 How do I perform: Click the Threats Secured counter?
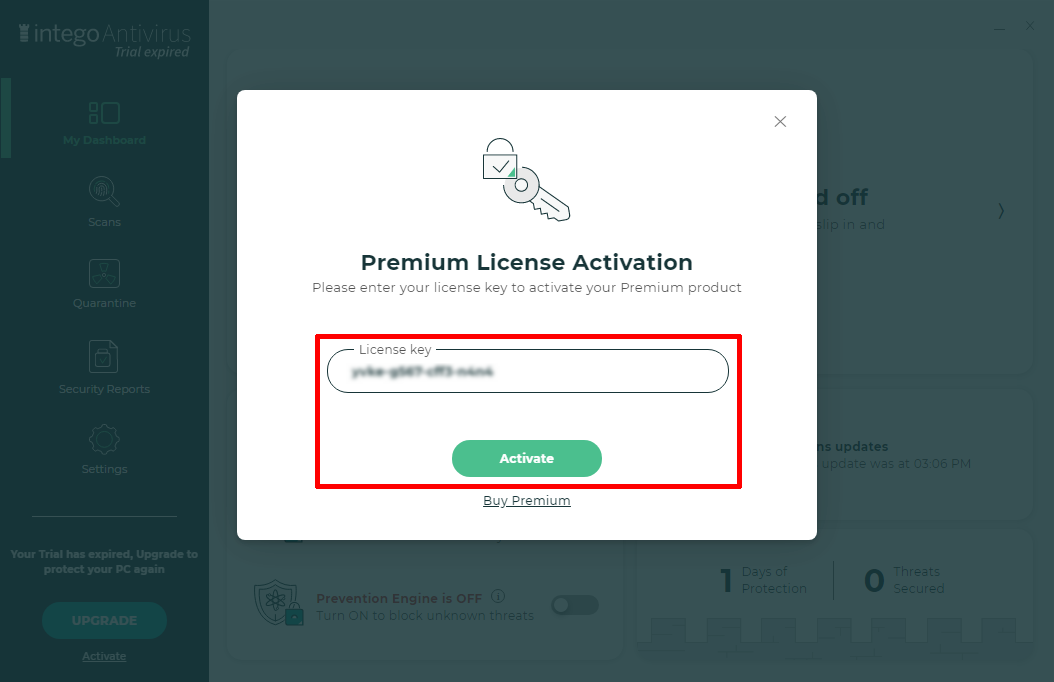904,580
